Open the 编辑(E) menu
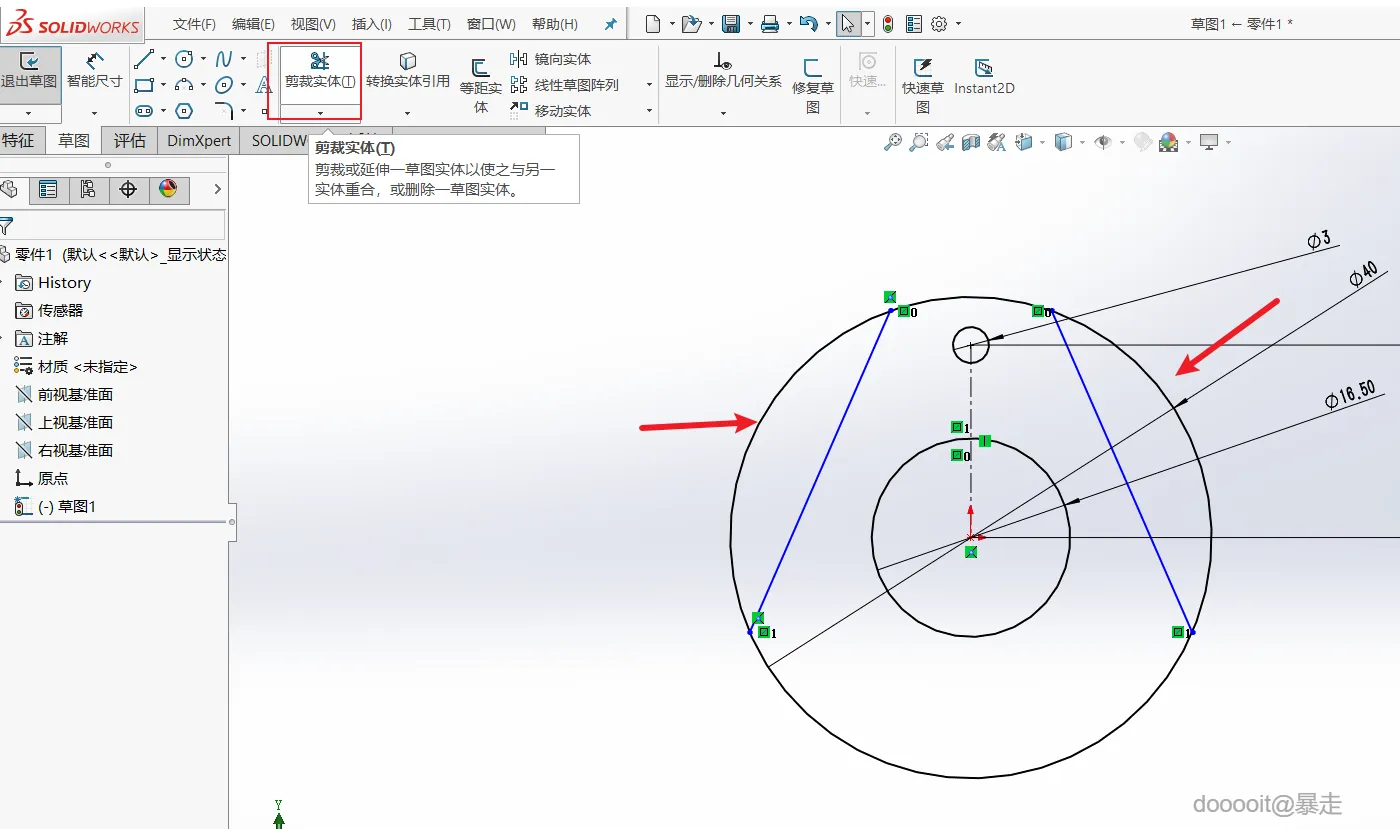1400x829 pixels. [x=253, y=24]
